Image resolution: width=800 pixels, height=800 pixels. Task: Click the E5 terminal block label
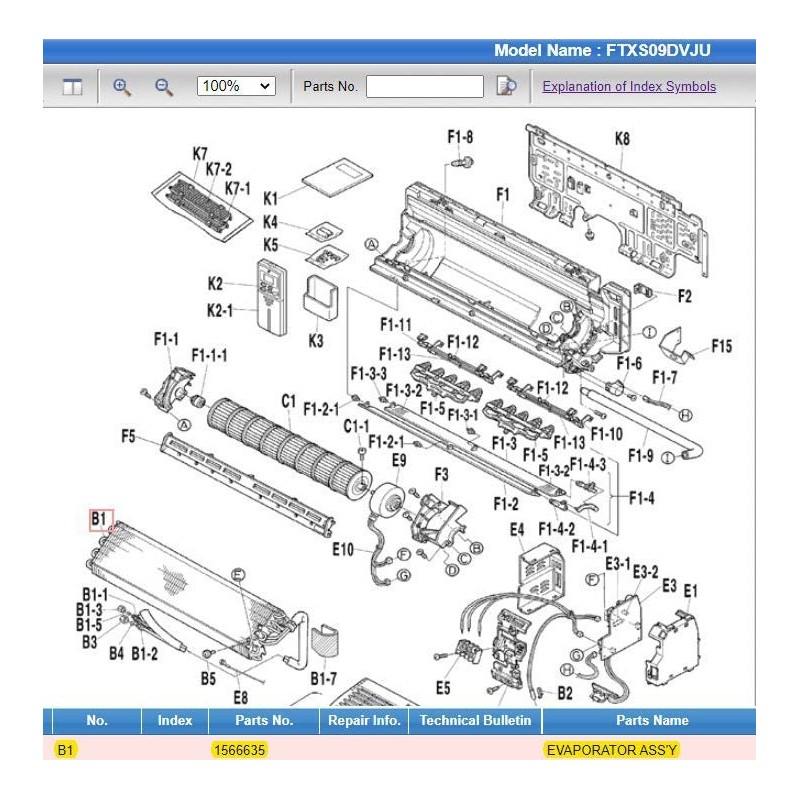tap(443, 688)
